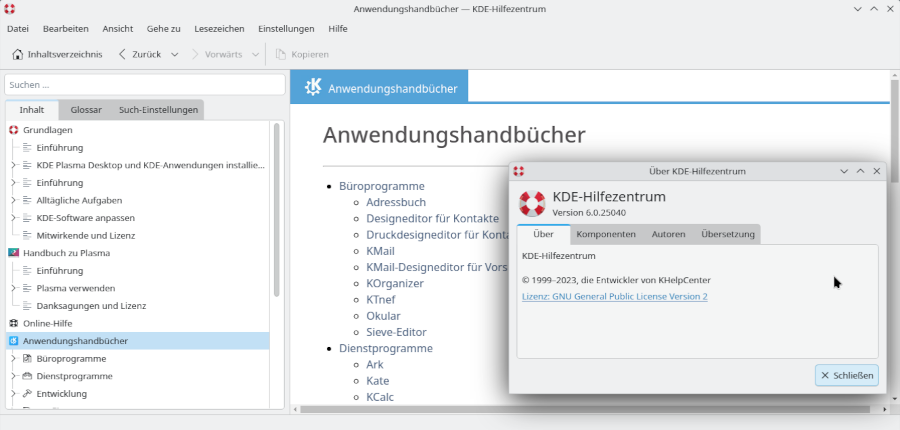Screen dimensions: 900x430
Task: Switch to the Glossar tab
Action: [86, 110]
